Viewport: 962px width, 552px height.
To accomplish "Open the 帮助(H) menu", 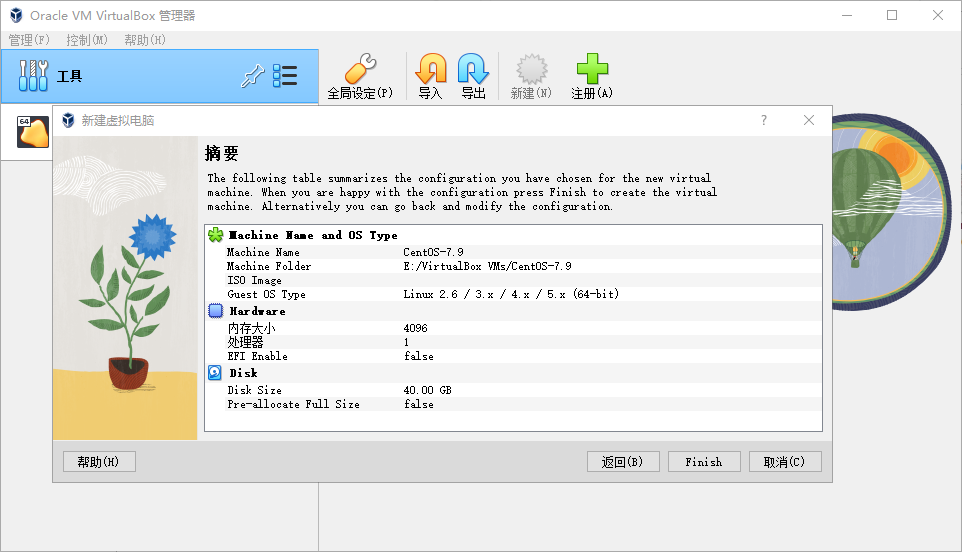I will 145,40.
